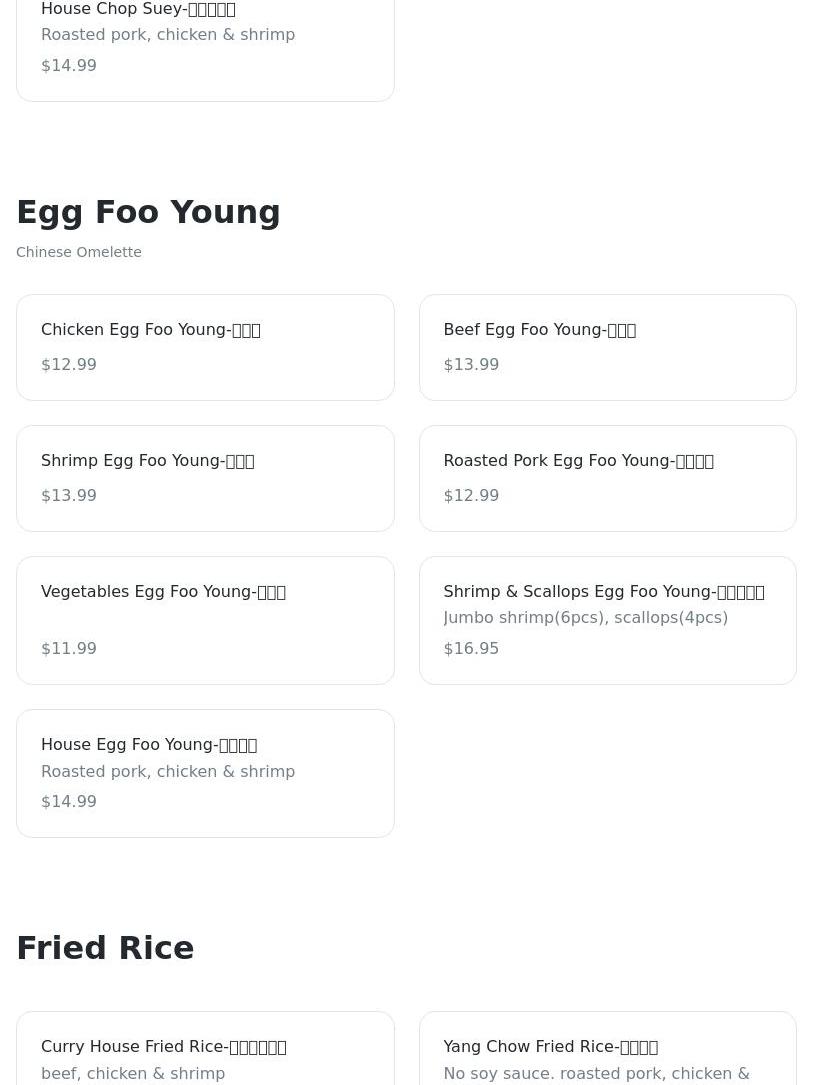Viewport: 813px width, 1085px height.
Task: Open the Chicken Egg Foo Young item
Action: coord(205,346)
